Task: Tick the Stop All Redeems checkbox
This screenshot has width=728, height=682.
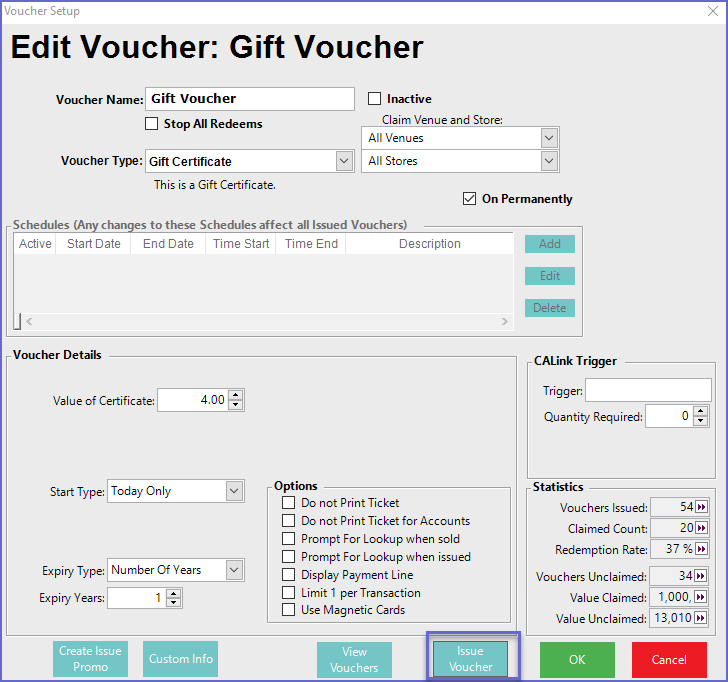Action: 152,124
